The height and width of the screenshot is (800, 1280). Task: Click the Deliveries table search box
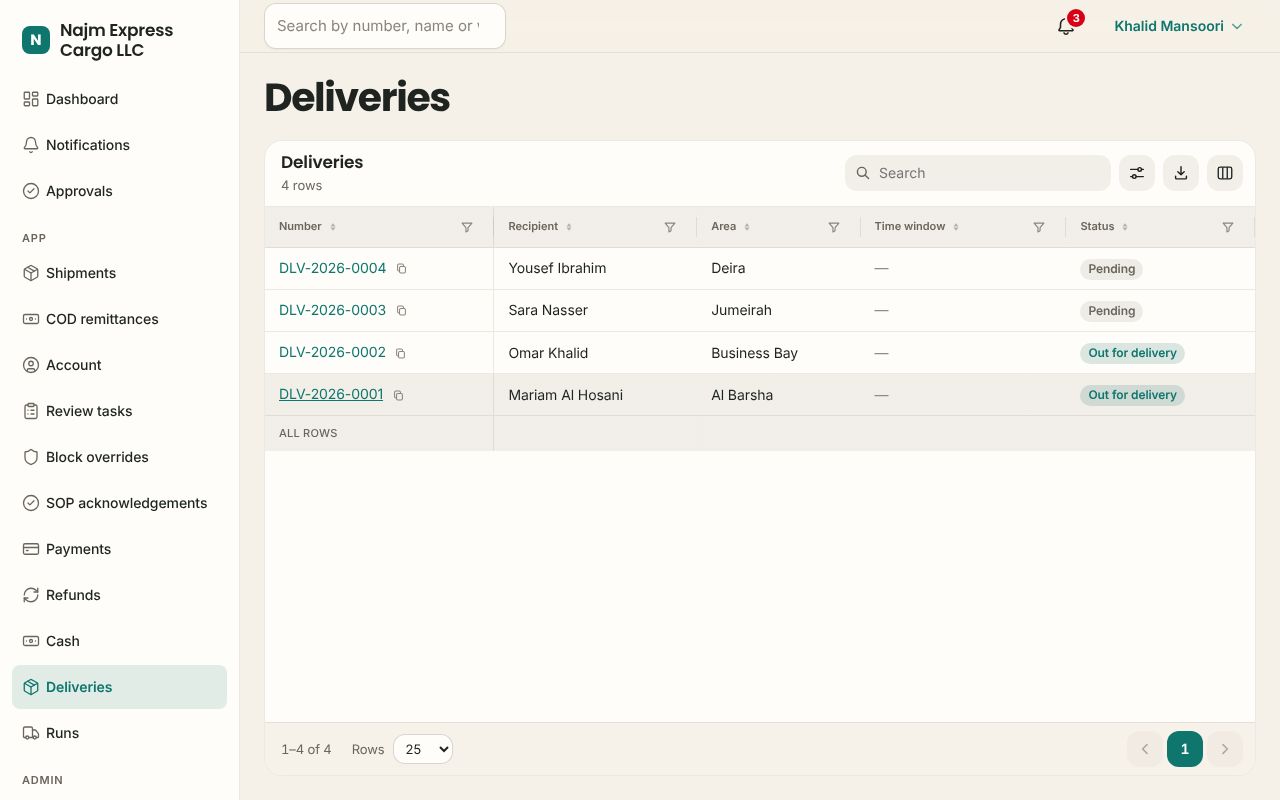[x=978, y=173]
